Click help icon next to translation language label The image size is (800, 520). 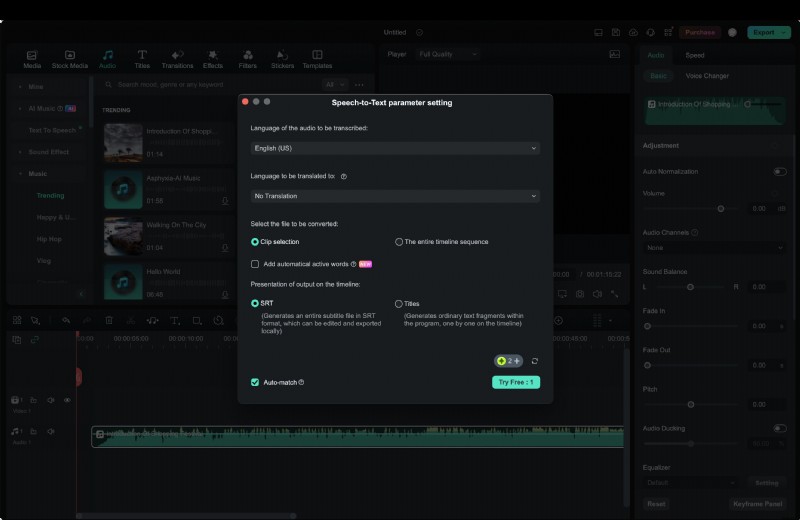point(344,176)
